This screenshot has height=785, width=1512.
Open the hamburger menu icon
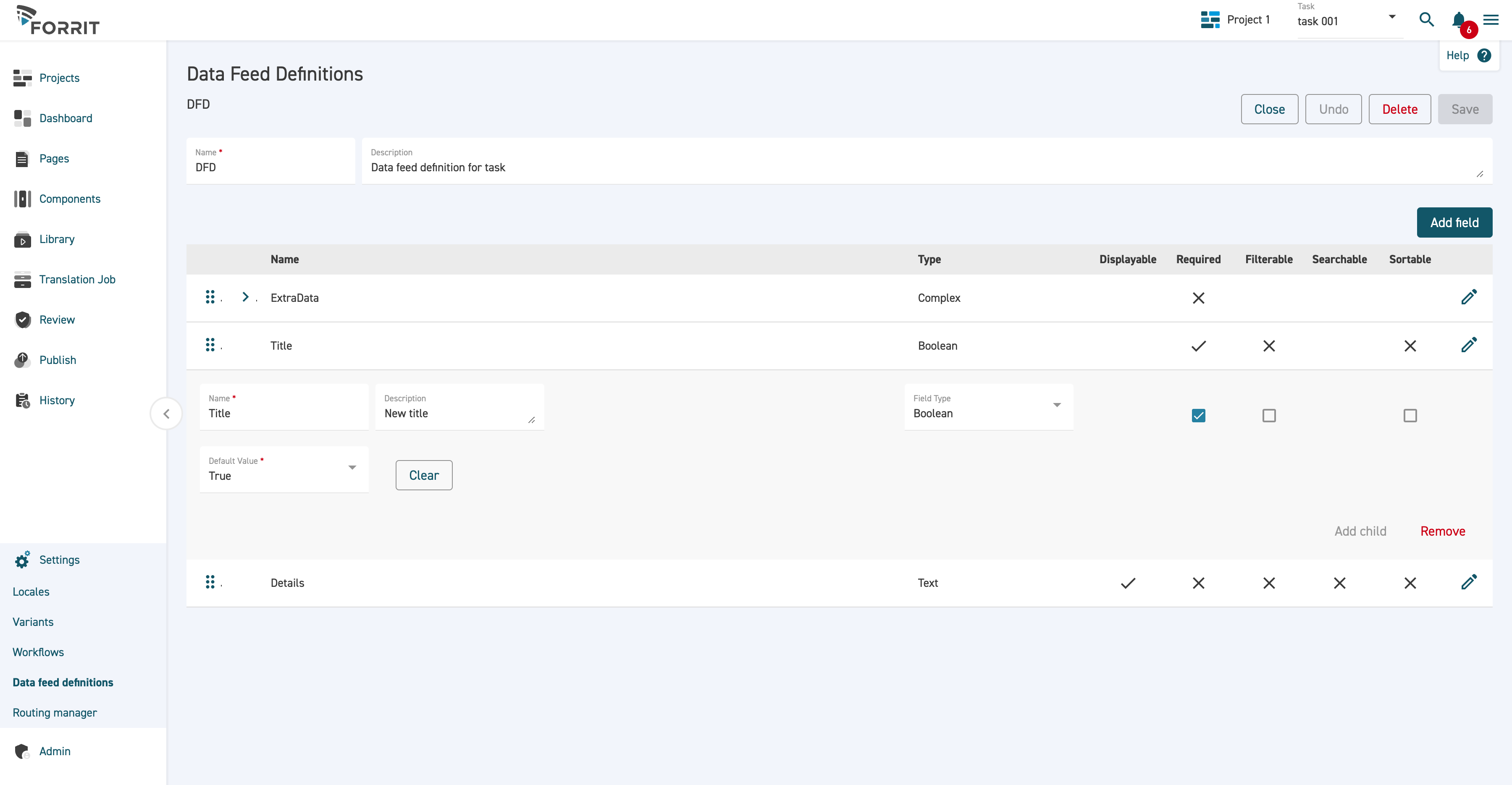click(1491, 20)
